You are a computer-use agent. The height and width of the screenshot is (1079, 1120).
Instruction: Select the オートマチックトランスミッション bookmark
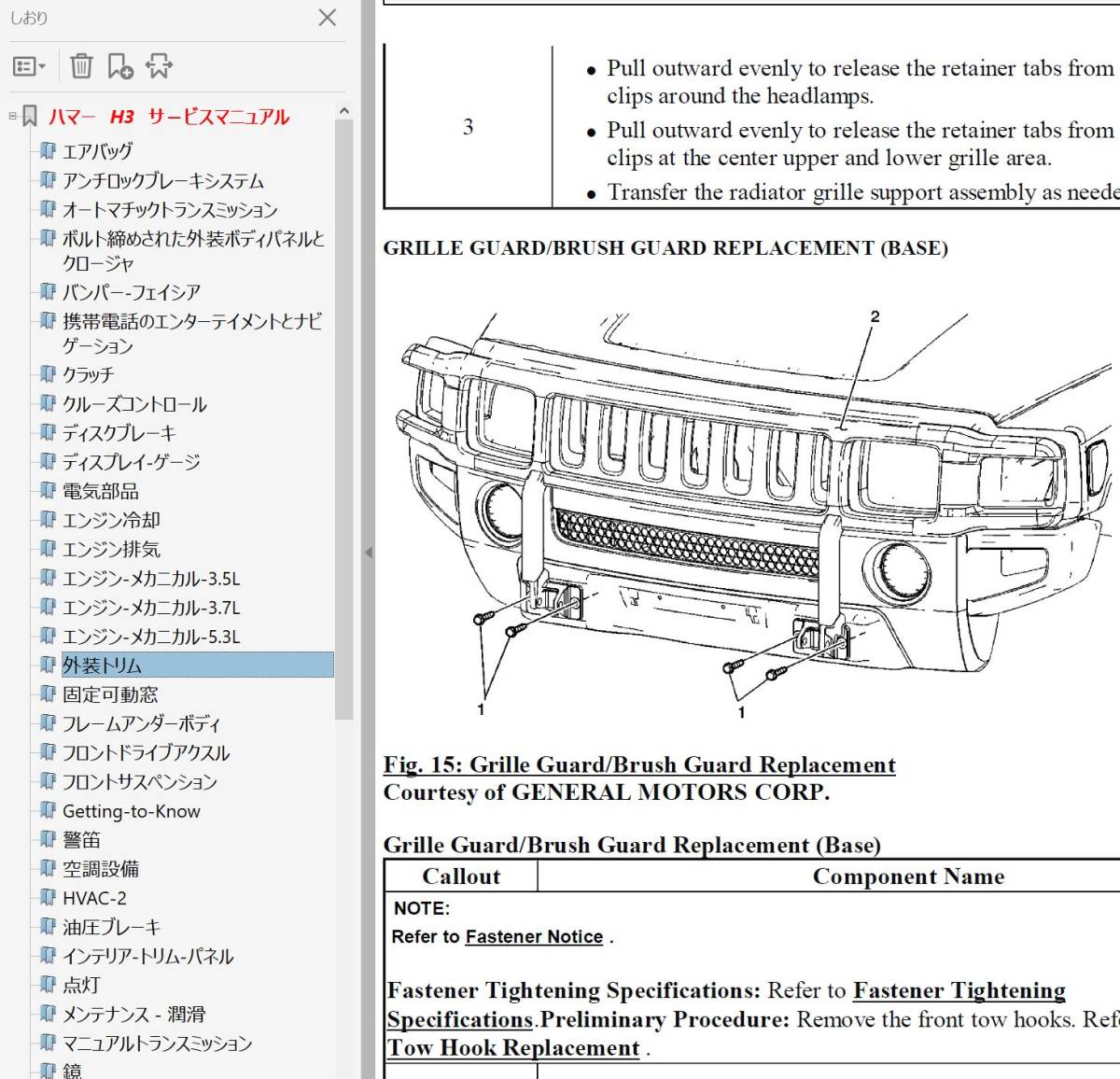pyautogui.click(x=170, y=209)
